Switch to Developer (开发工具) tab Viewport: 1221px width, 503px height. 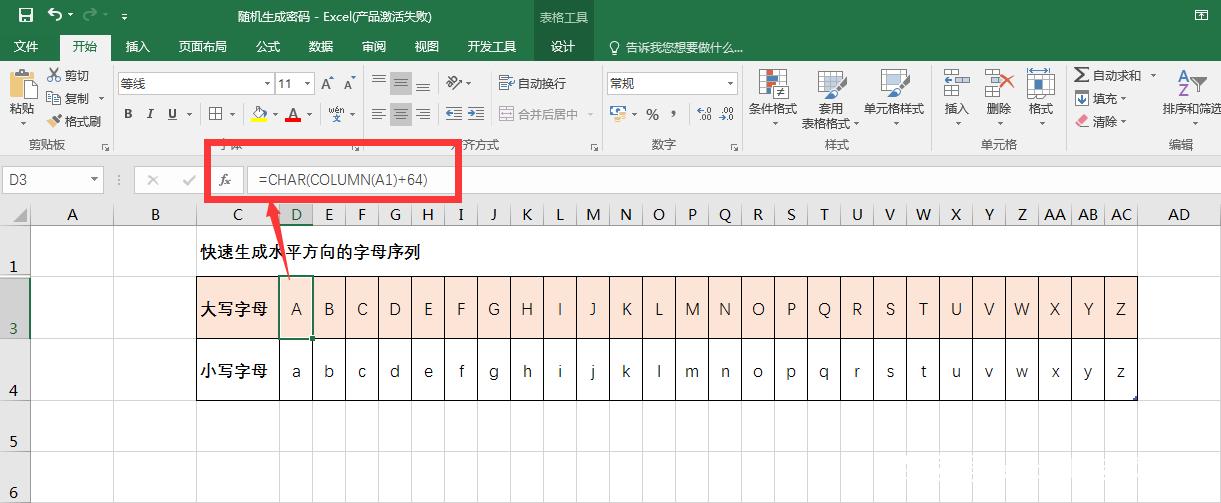tap(492, 47)
